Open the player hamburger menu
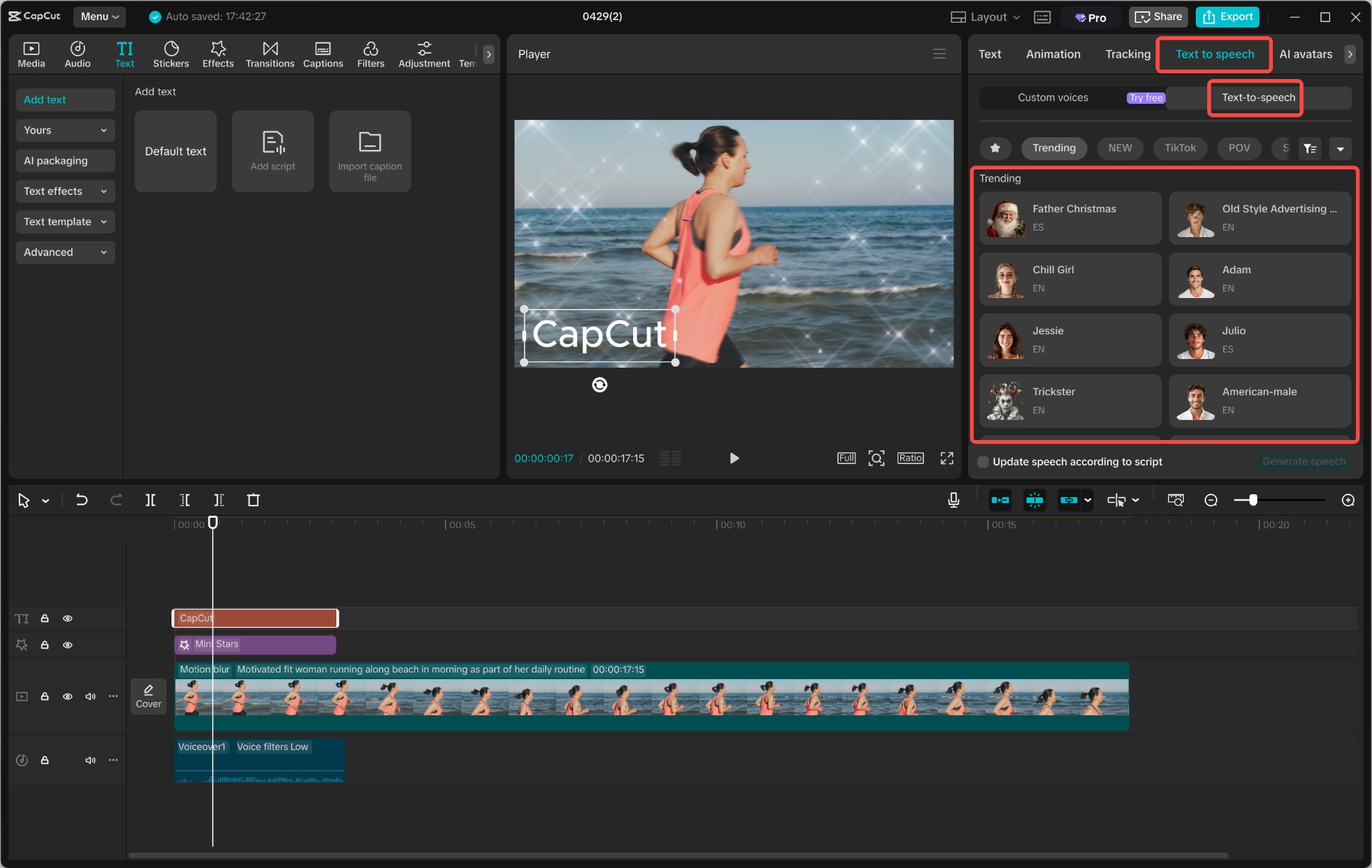Viewport: 1372px width, 868px height. (x=939, y=54)
